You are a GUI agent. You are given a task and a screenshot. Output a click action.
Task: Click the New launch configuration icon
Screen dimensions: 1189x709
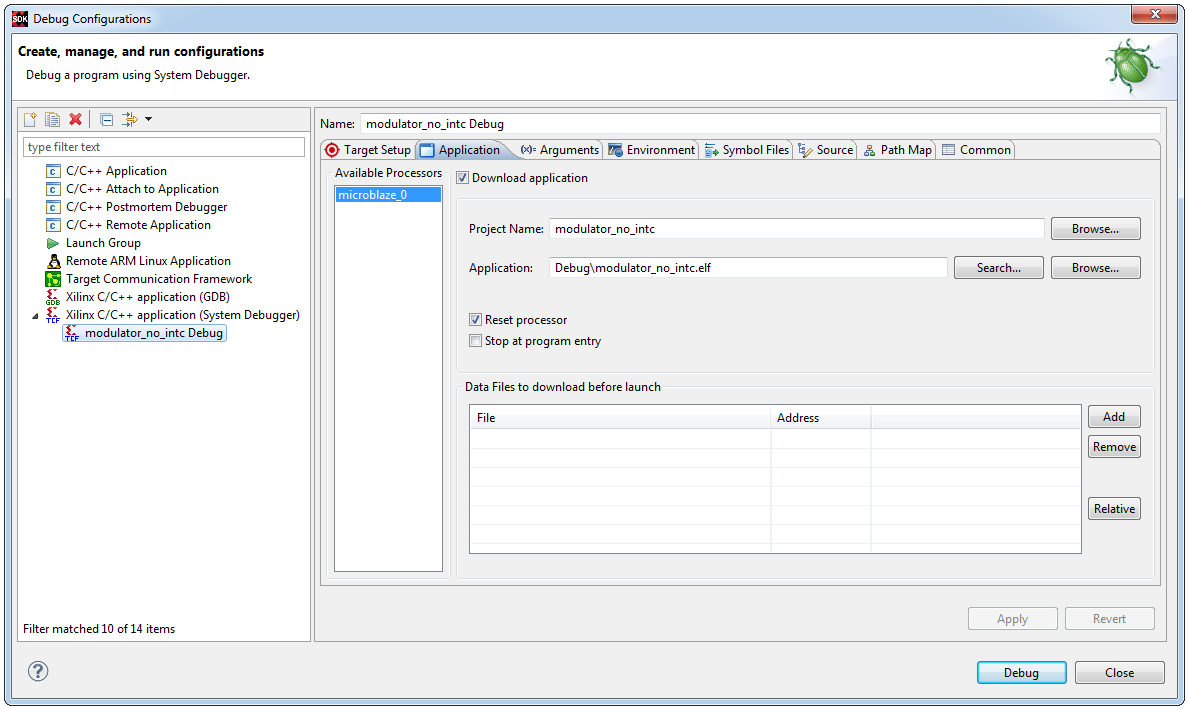(x=30, y=119)
